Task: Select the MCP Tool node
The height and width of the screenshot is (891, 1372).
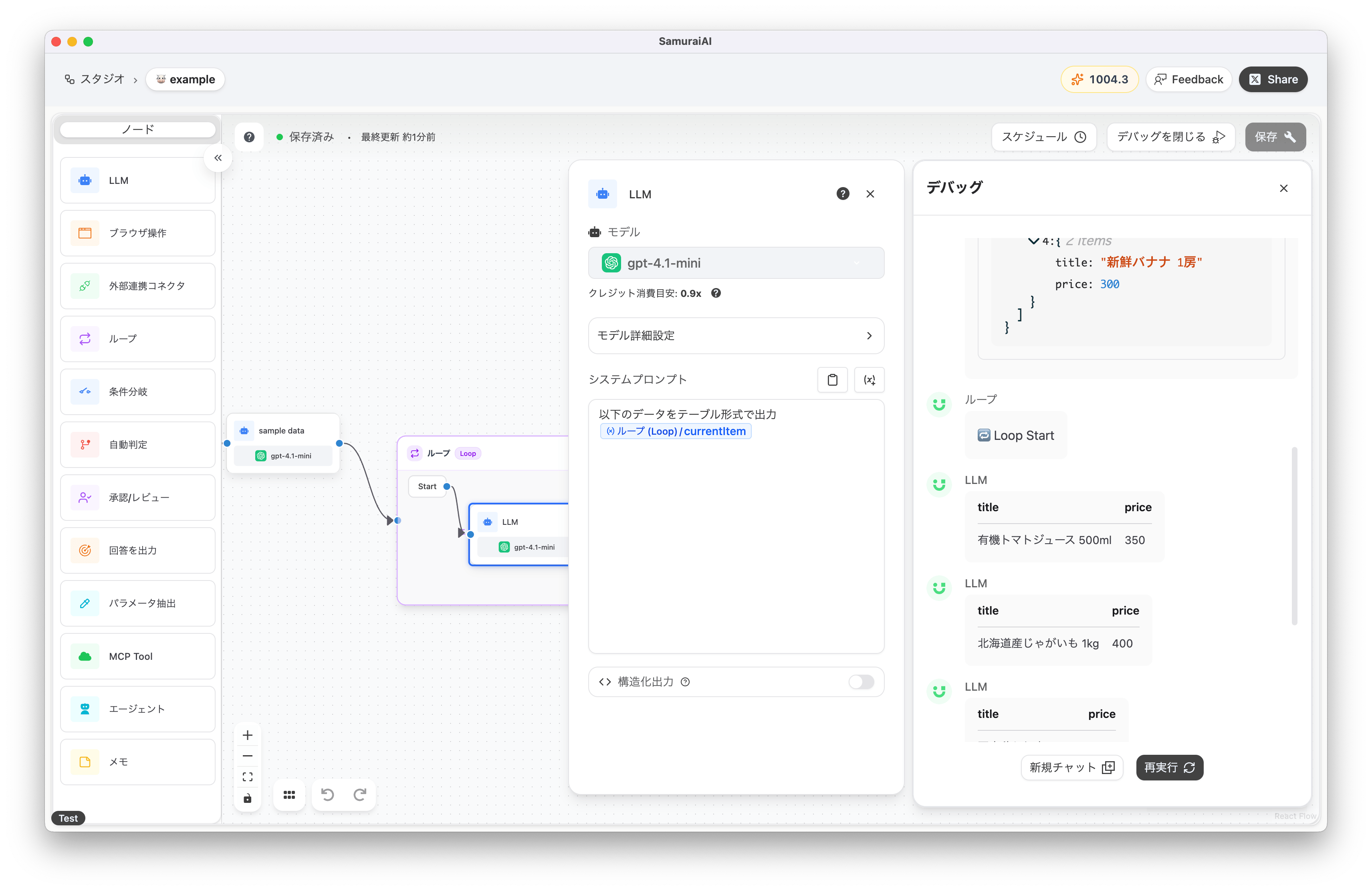Action: click(x=137, y=656)
